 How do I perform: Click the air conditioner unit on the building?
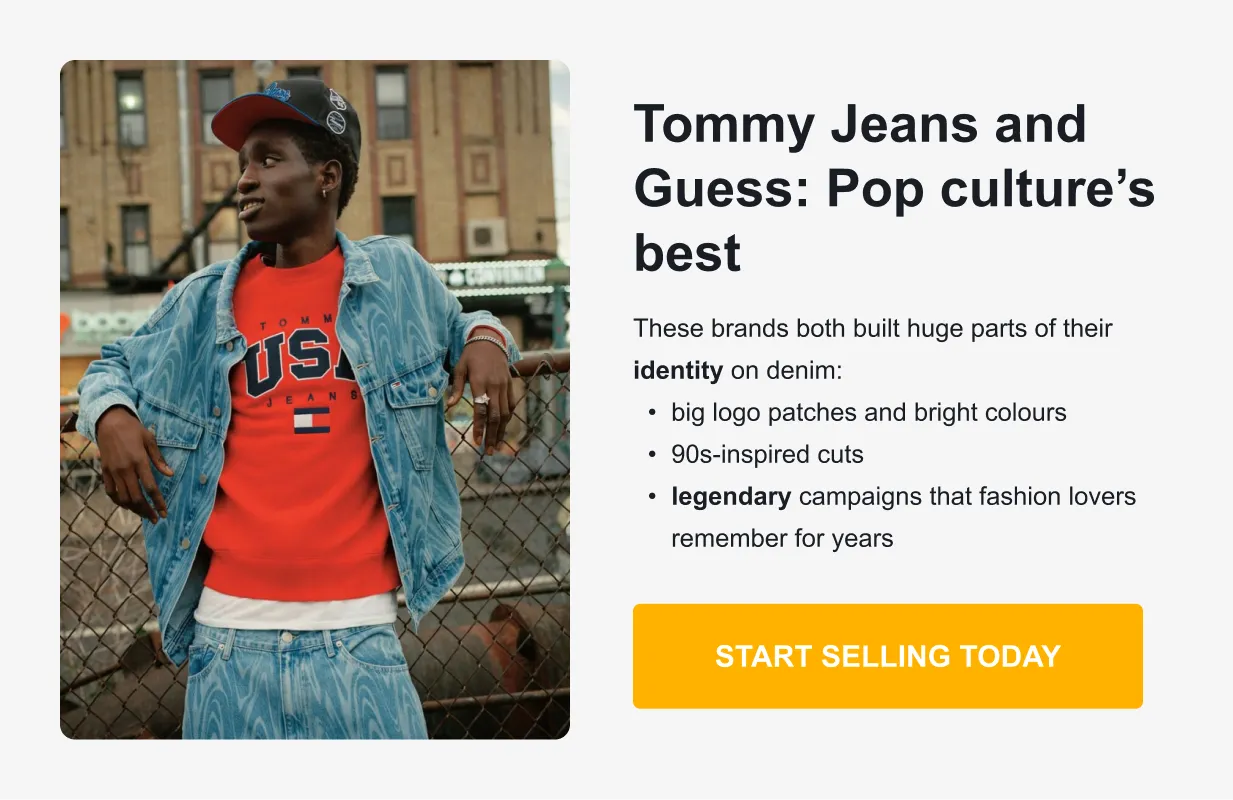click(487, 236)
